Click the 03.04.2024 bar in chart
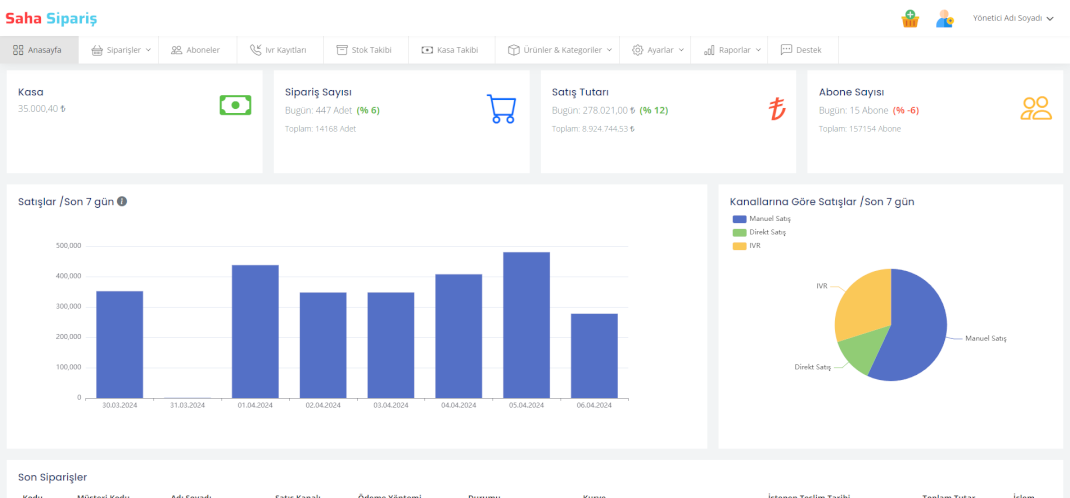Image resolution: width=1070 pixels, height=498 pixels. (x=391, y=345)
